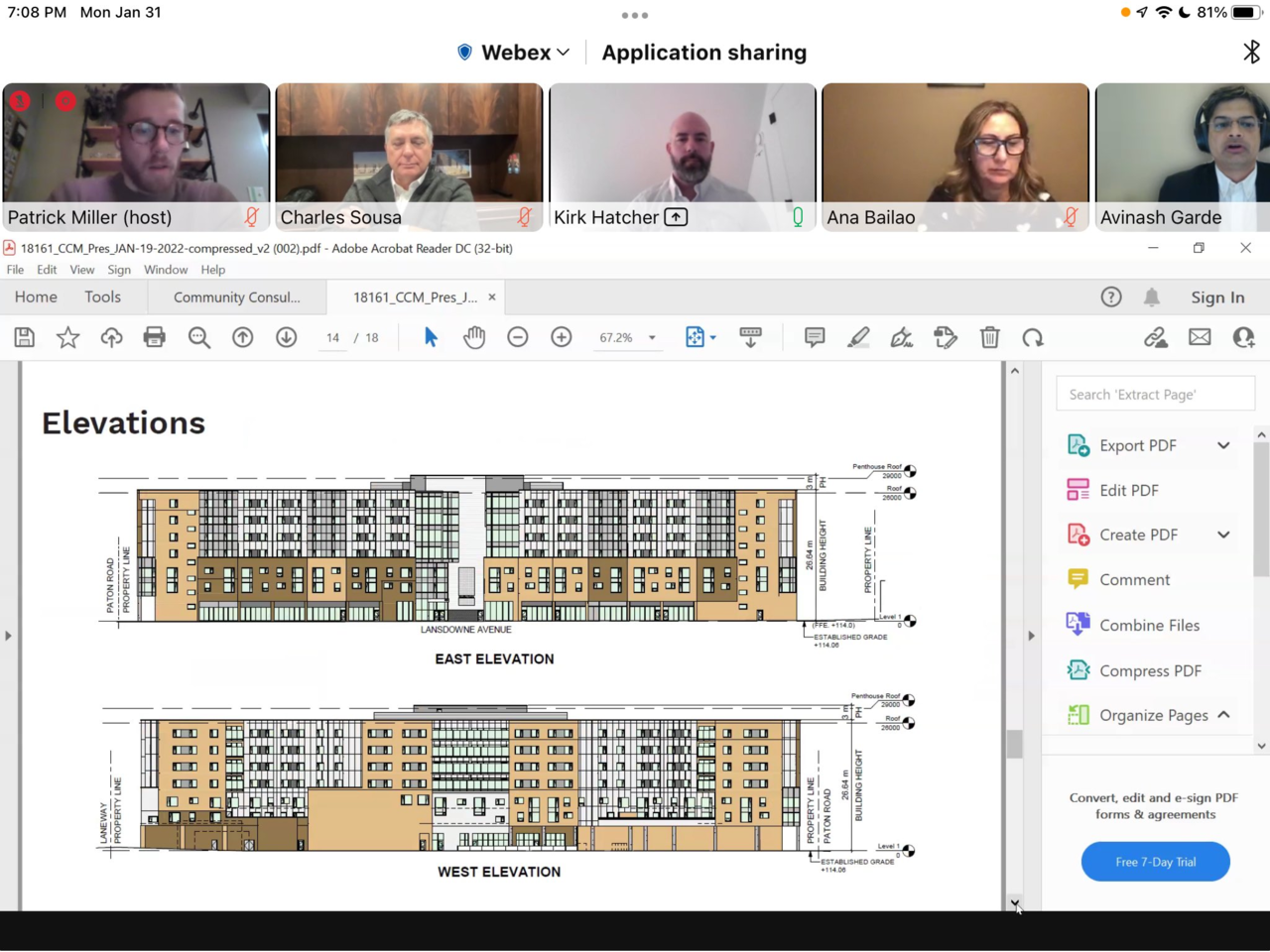Open the find text magnifier tool
Screen dimensions: 1270x952
point(199,338)
